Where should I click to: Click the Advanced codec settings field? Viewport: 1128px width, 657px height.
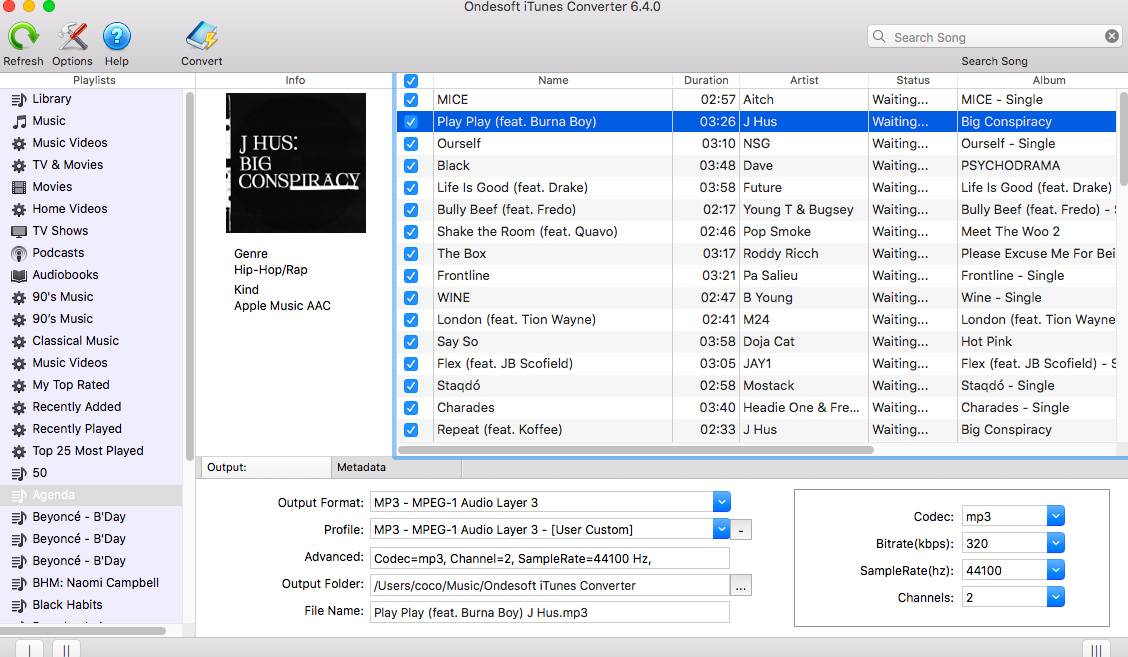point(550,558)
